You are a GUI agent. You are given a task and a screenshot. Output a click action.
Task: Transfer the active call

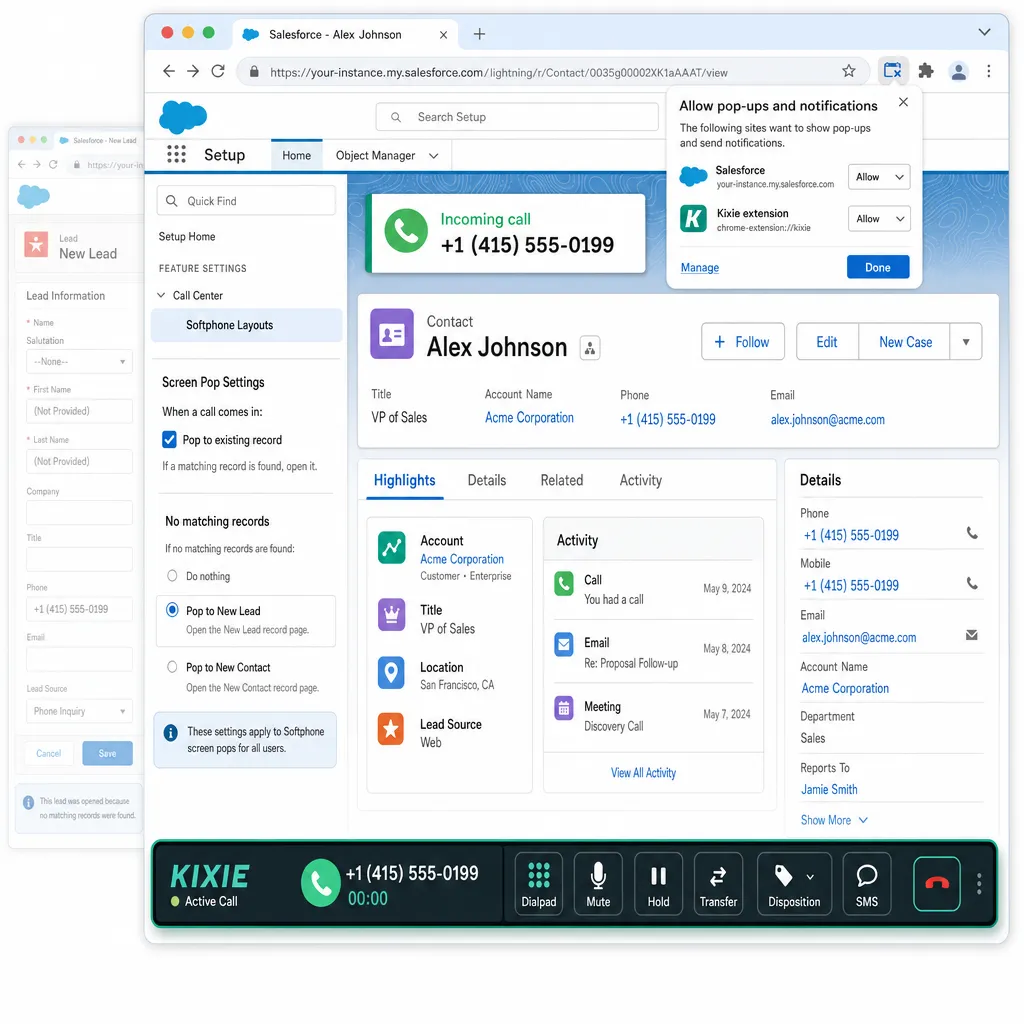(718, 884)
